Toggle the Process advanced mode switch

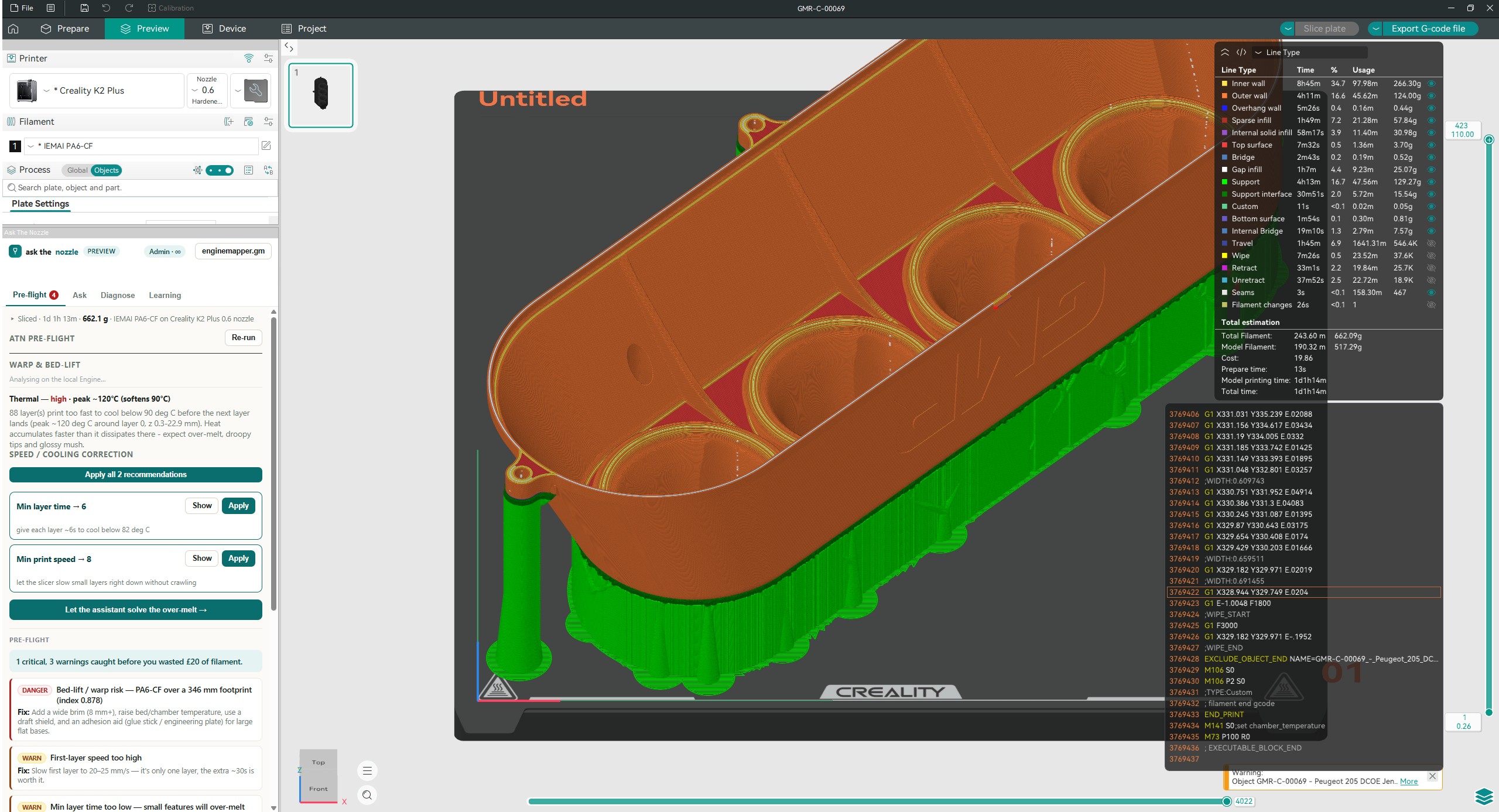point(220,170)
